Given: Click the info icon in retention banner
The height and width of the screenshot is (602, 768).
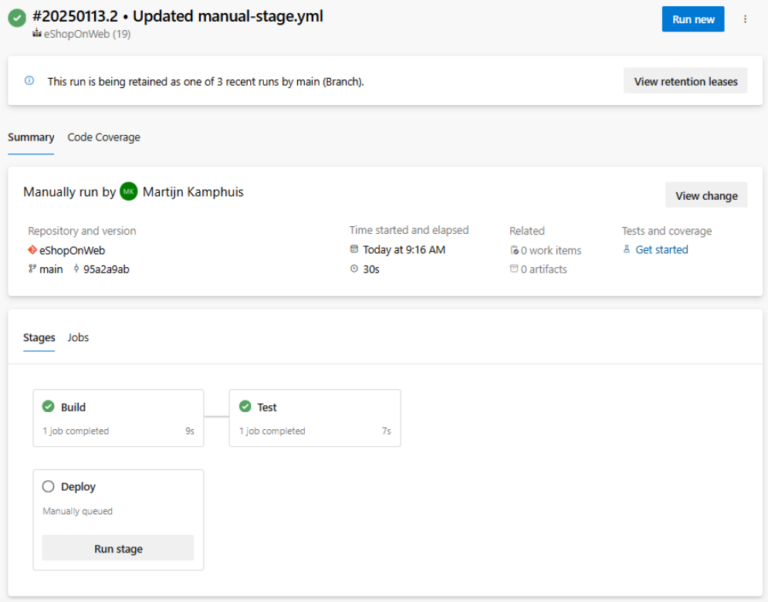Looking at the screenshot, I should [29, 81].
